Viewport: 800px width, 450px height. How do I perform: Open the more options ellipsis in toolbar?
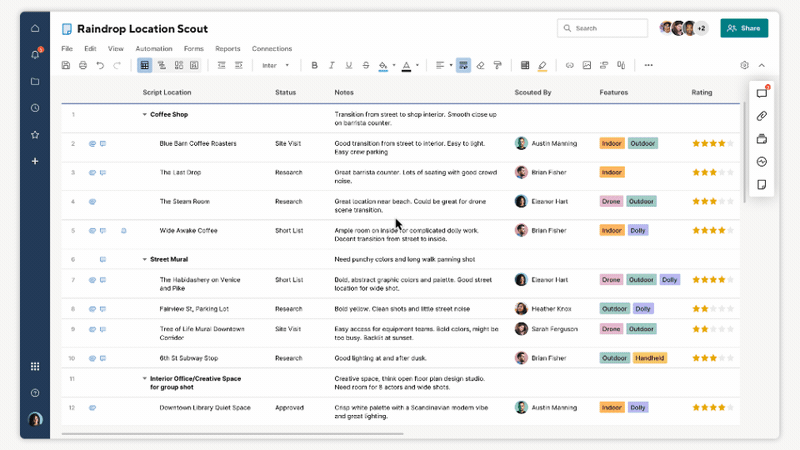(x=648, y=65)
